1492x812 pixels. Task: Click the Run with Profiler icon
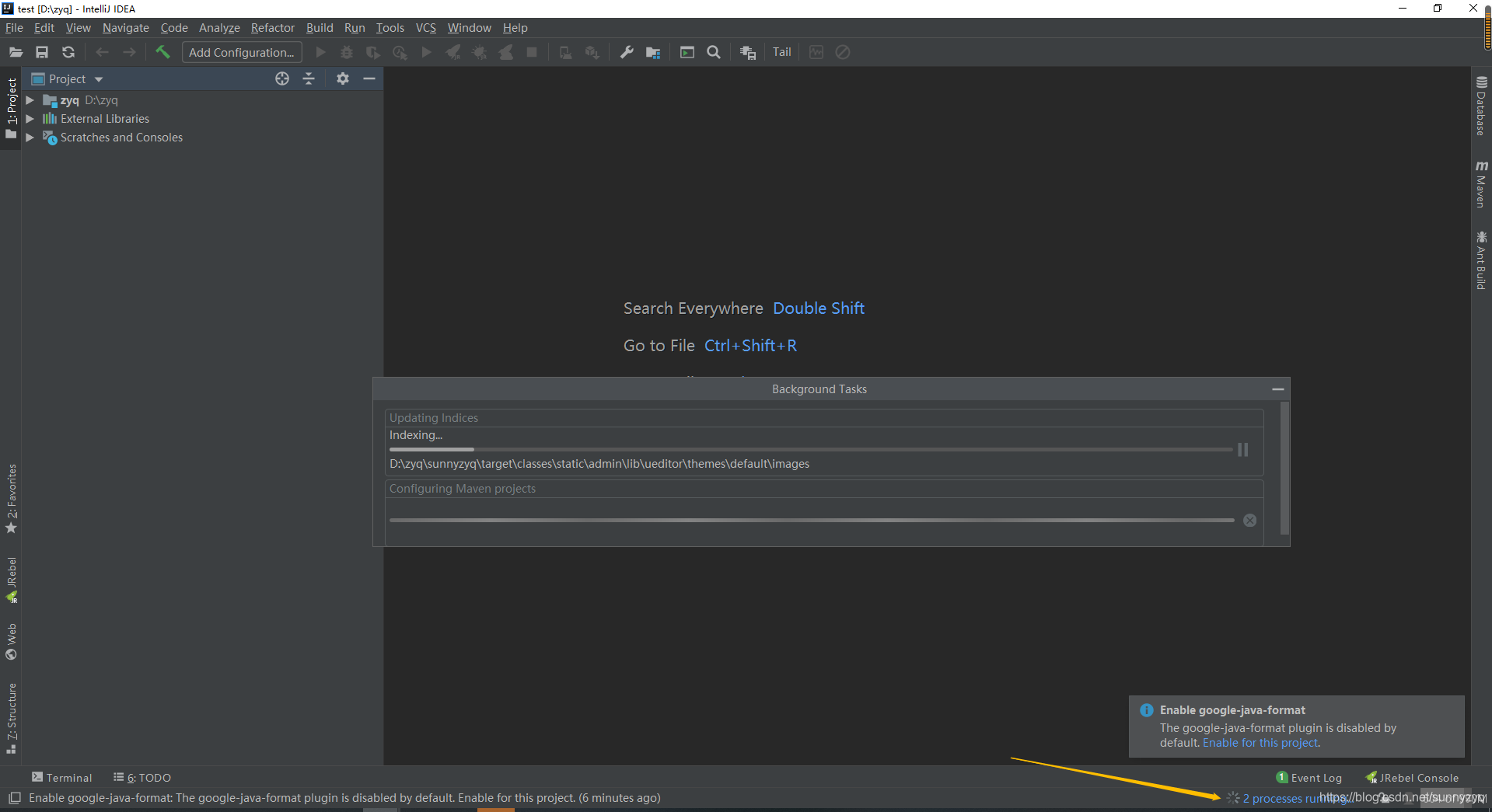click(x=400, y=52)
